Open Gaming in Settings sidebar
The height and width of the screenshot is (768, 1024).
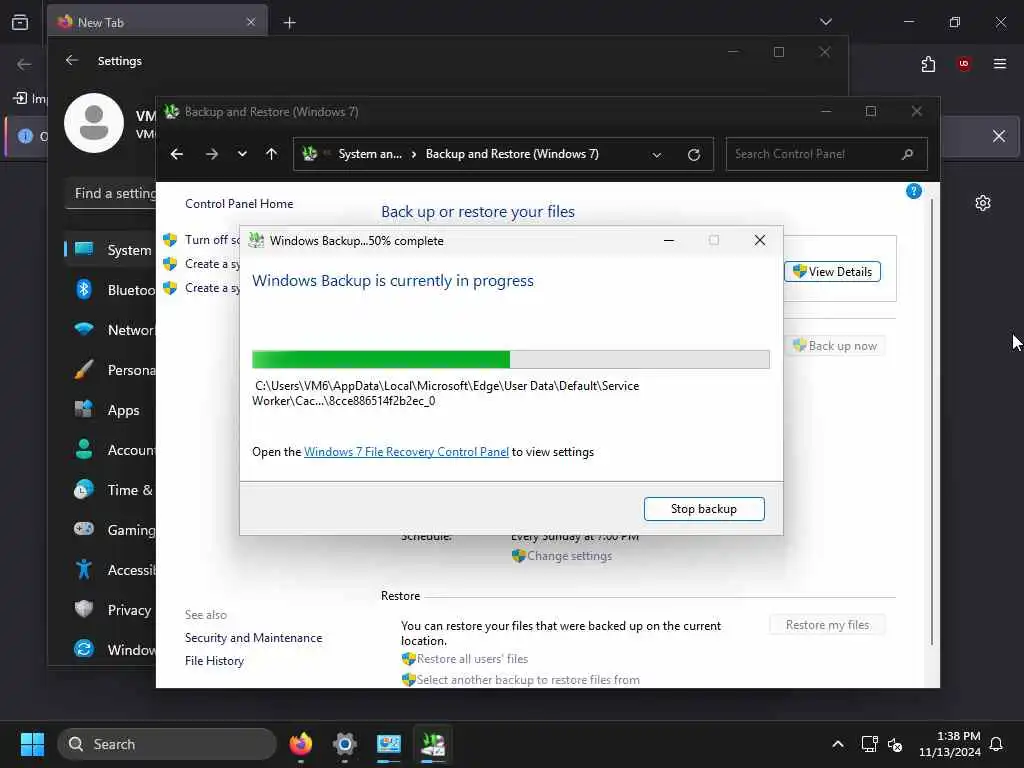coord(111,530)
